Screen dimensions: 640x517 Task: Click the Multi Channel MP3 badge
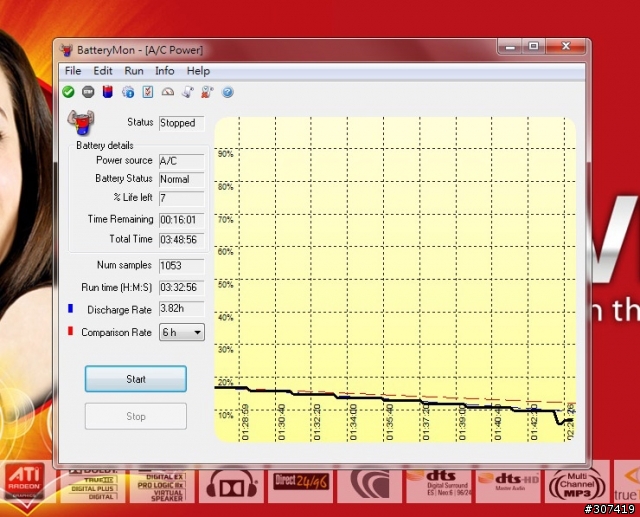[x=577, y=484]
